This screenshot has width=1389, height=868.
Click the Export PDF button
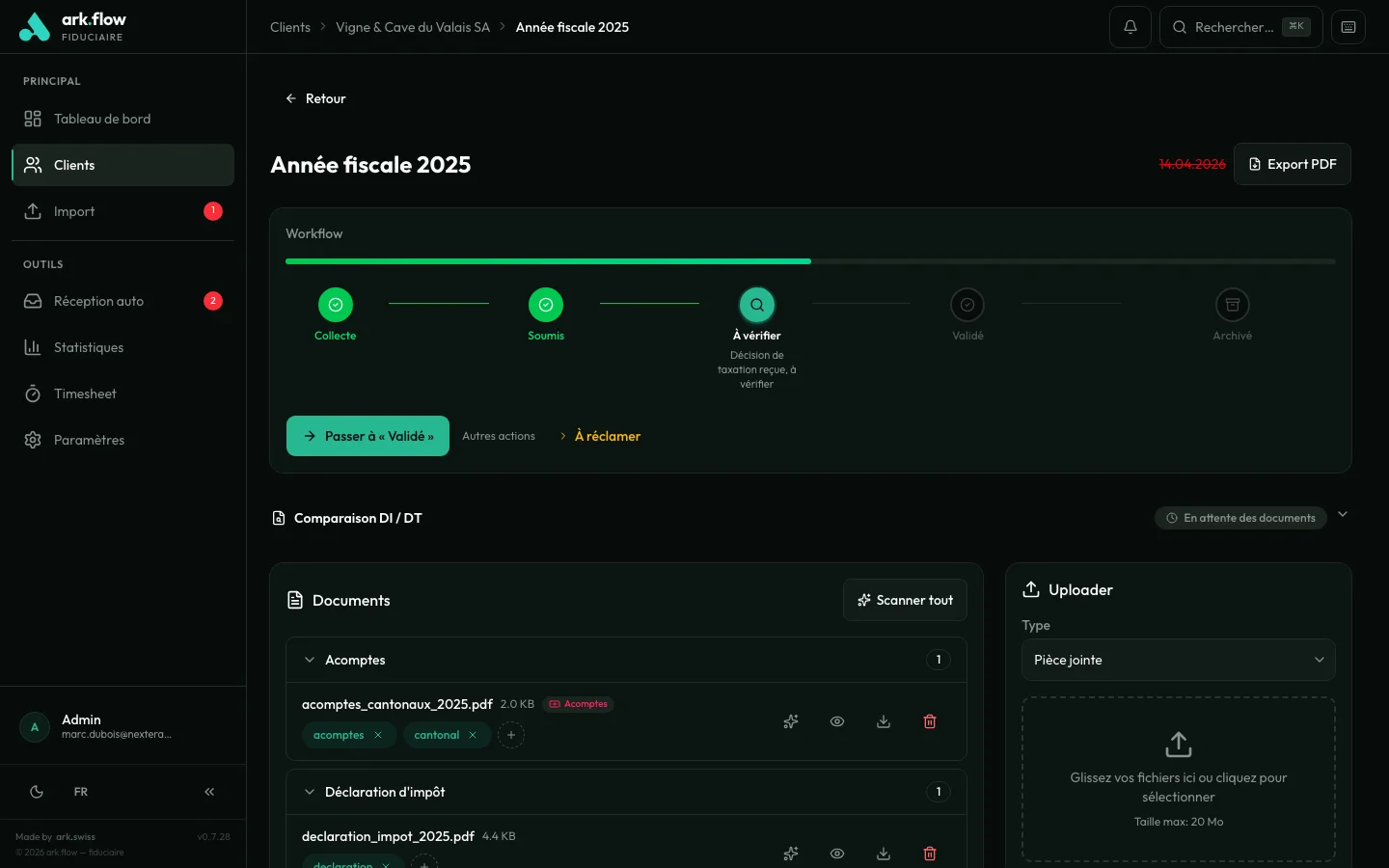pos(1292,164)
